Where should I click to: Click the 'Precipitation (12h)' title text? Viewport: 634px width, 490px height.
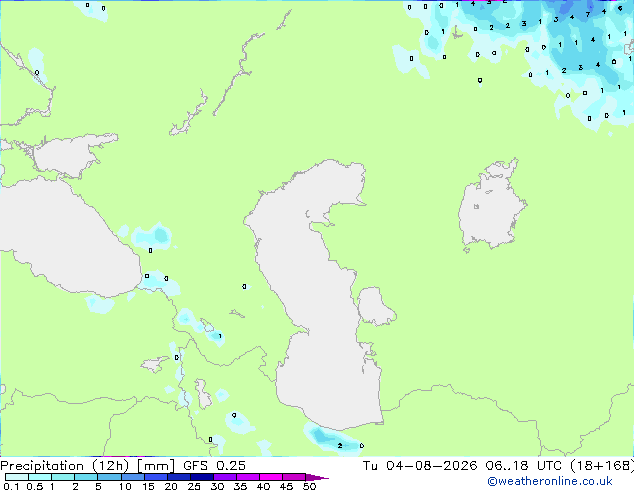[x=65, y=466]
